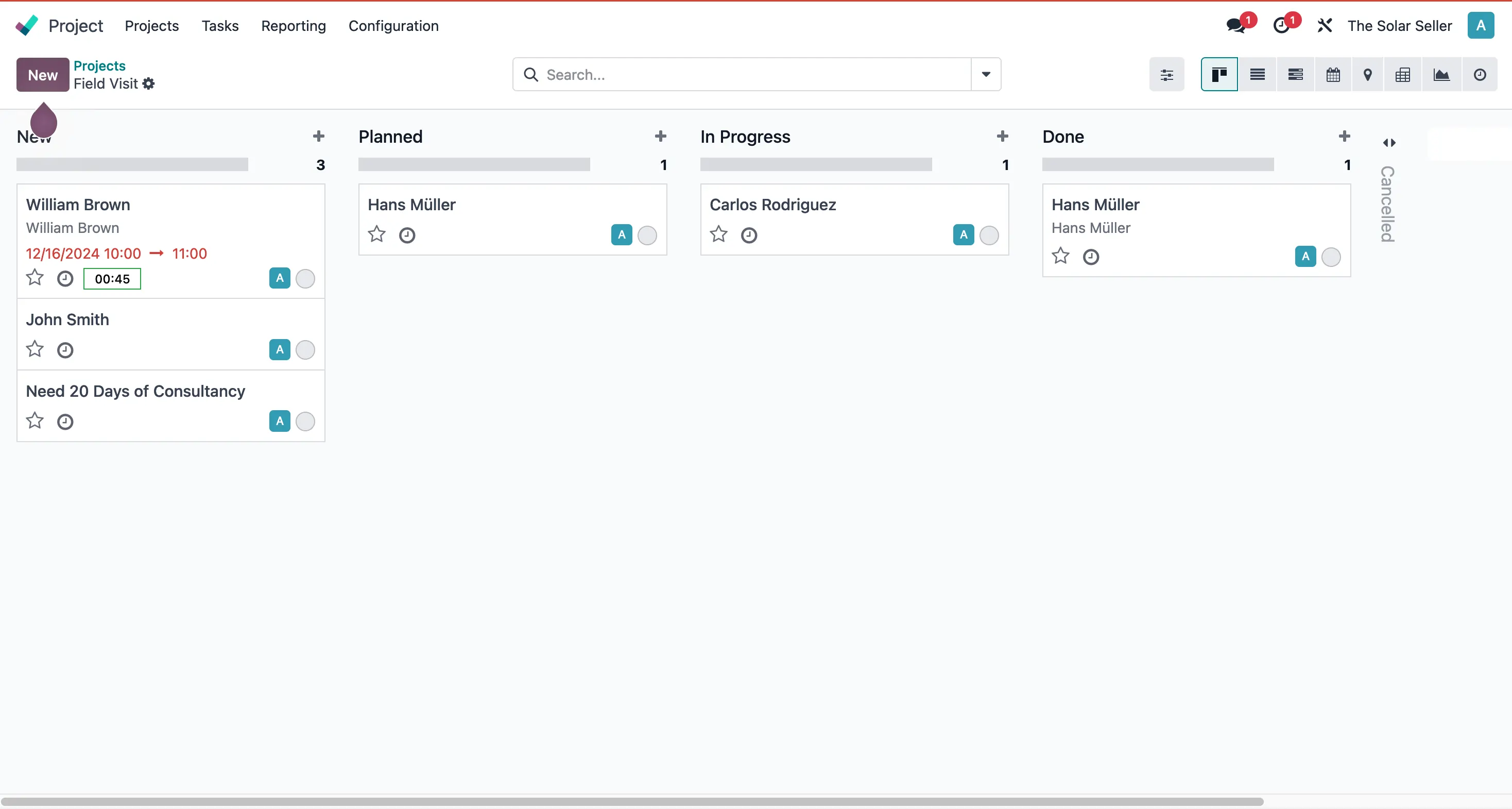Open assignee avatar on Carlos Rodriguez card

click(964, 234)
